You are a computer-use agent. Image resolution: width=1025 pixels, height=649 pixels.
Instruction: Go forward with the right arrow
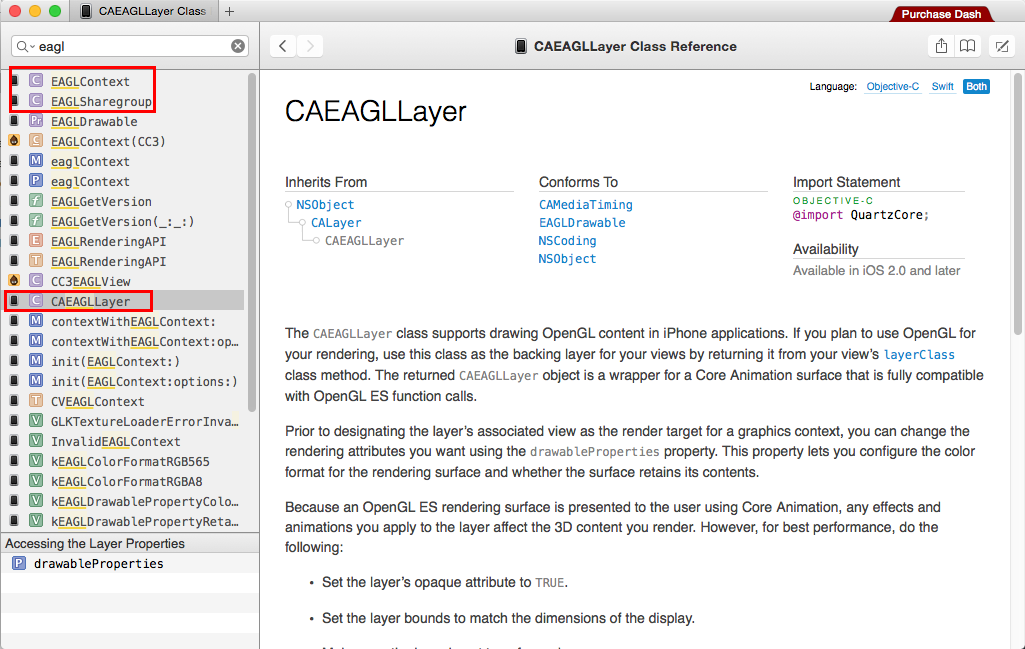click(x=310, y=46)
